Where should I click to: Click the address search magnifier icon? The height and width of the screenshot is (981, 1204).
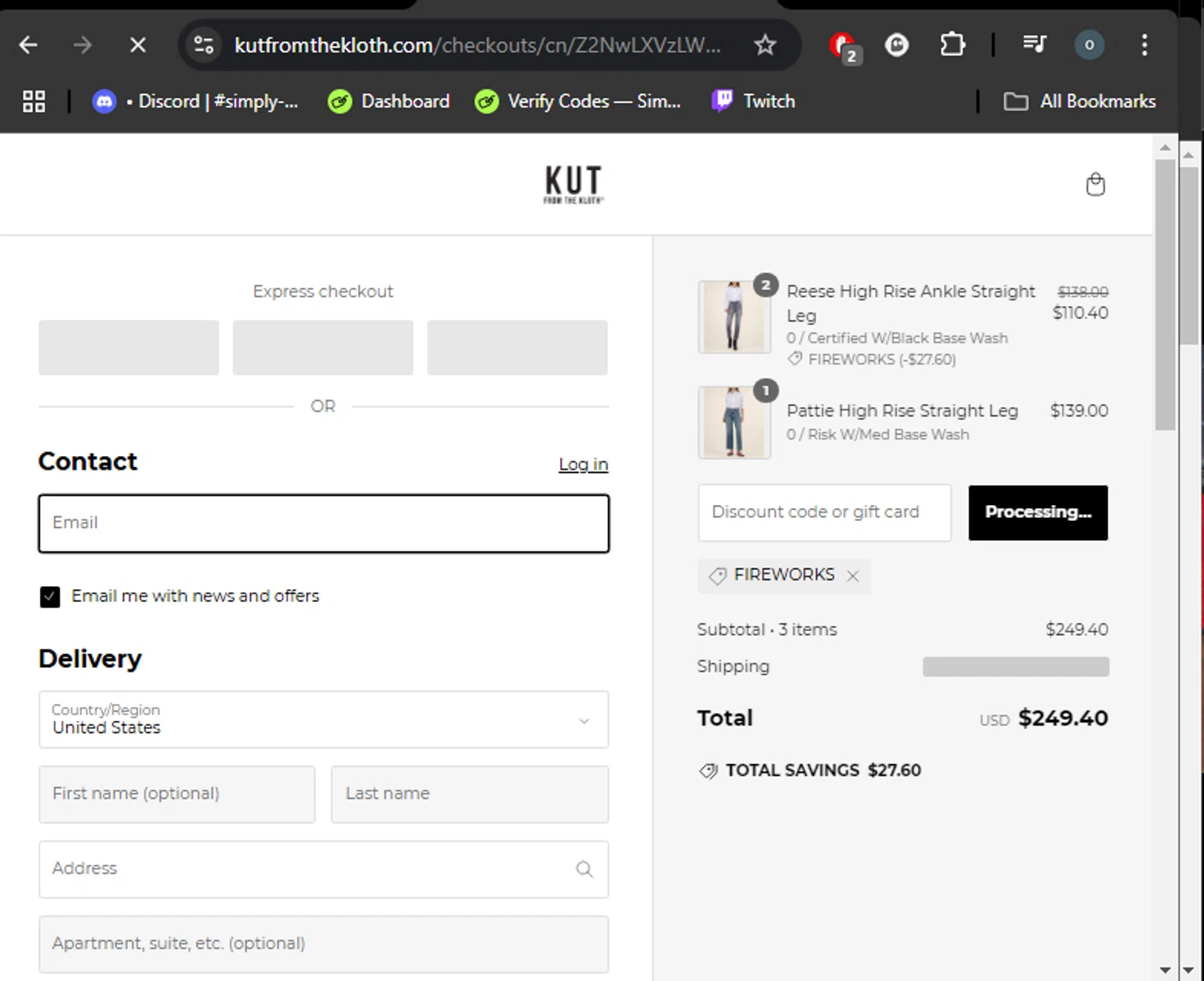click(584, 869)
